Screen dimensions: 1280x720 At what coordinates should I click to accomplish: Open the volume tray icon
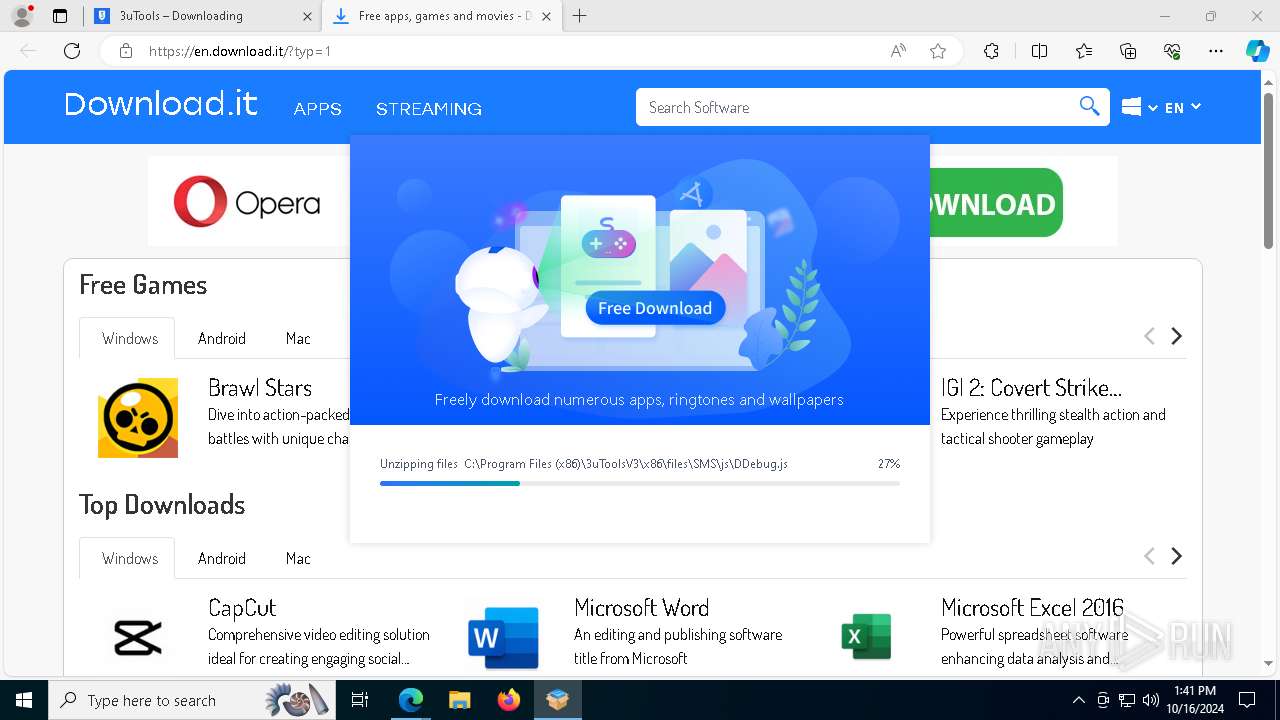(1151, 700)
